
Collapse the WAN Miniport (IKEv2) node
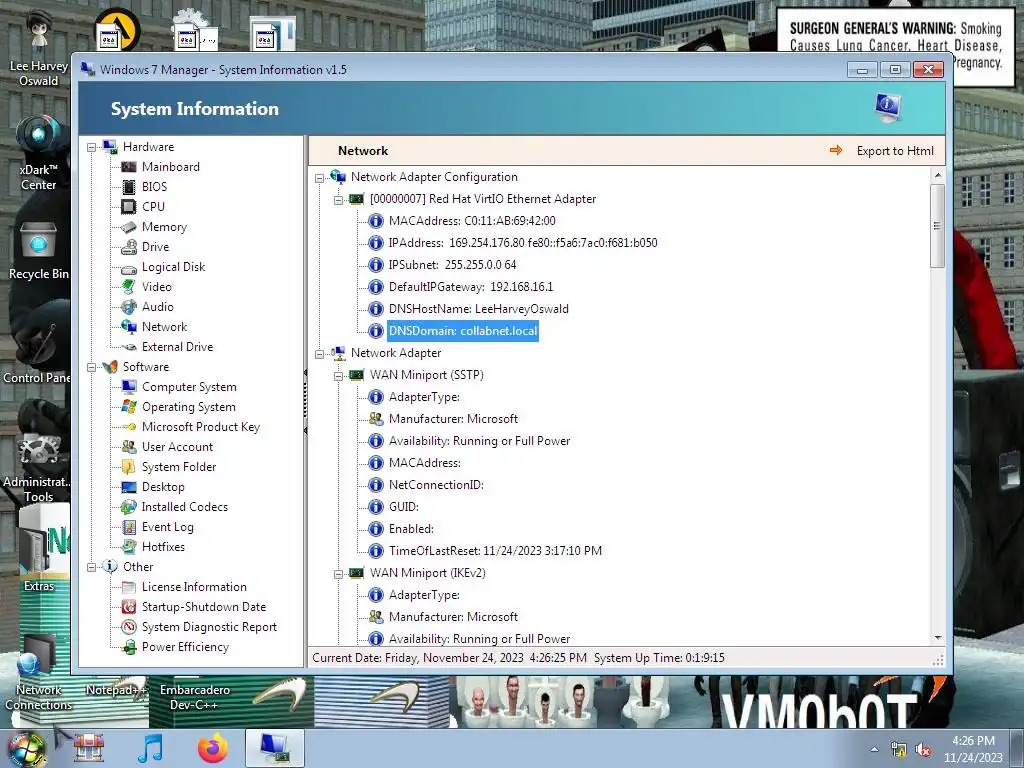click(338, 574)
